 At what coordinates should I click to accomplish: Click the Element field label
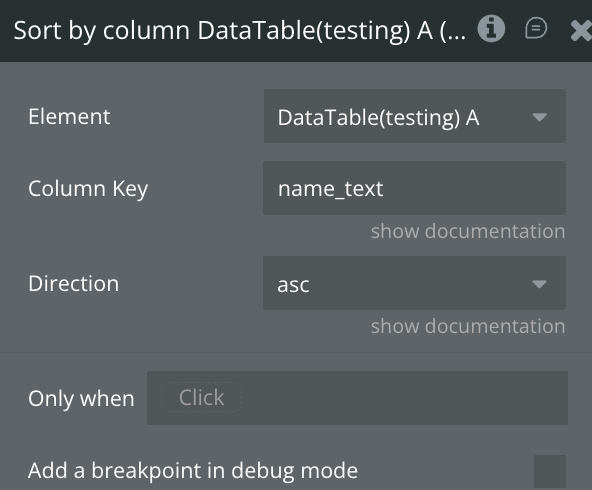click(69, 116)
